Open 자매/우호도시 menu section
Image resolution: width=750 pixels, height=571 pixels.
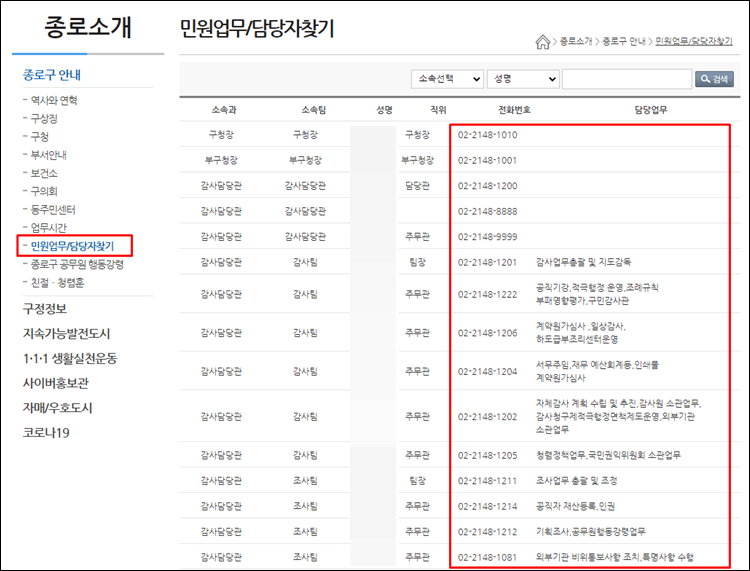click(x=57, y=408)
